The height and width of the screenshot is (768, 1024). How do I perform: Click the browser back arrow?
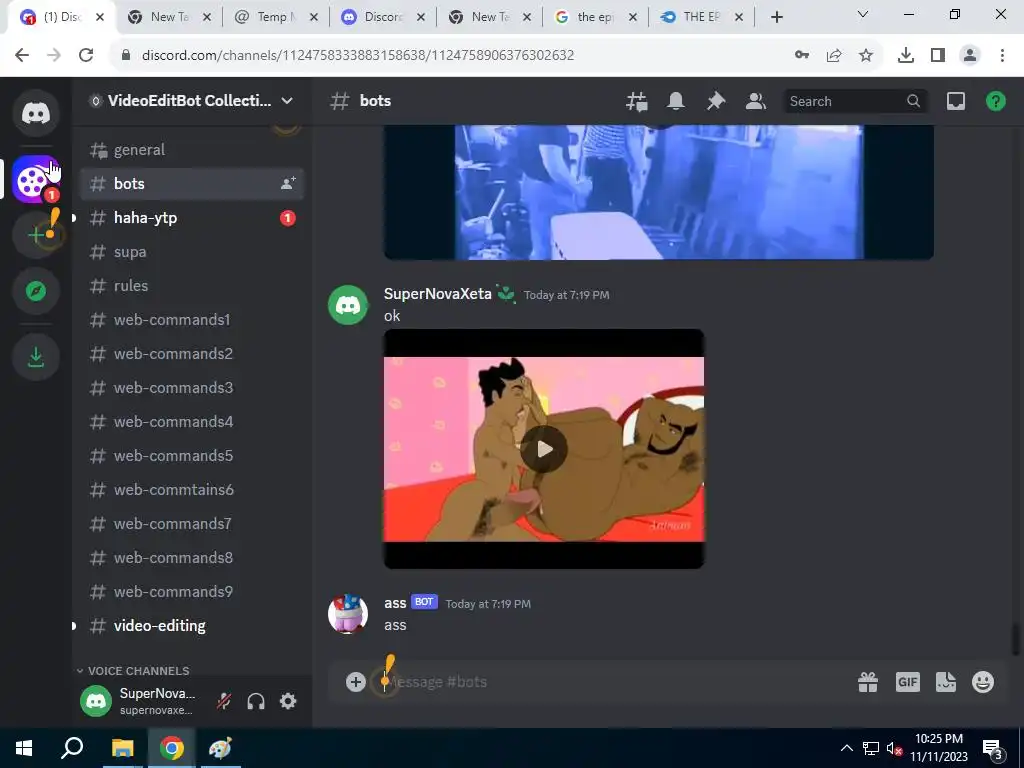click(x=22, y=56)
